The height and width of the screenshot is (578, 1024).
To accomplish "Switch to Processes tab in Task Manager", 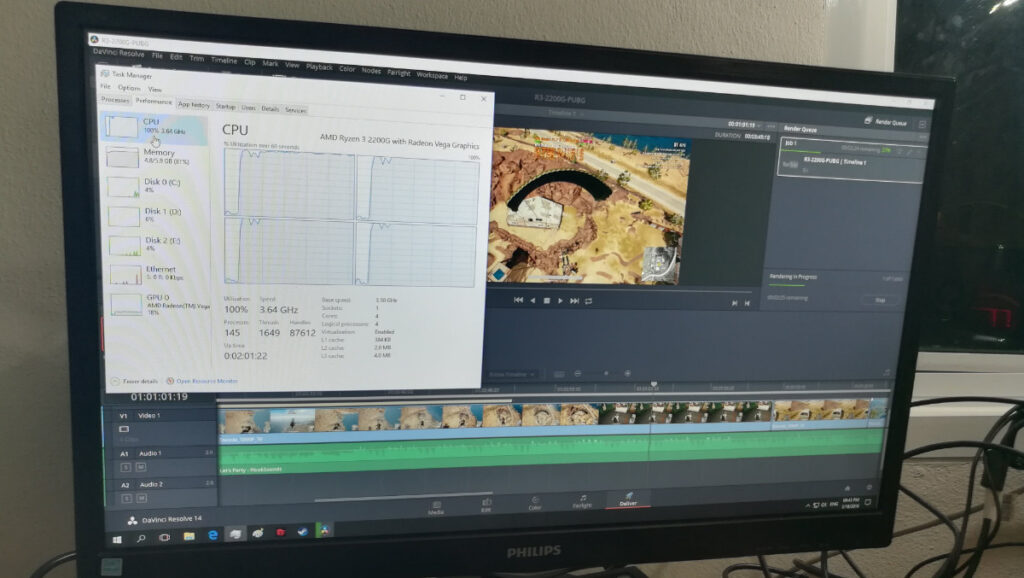I will click(x=115, y=100).
